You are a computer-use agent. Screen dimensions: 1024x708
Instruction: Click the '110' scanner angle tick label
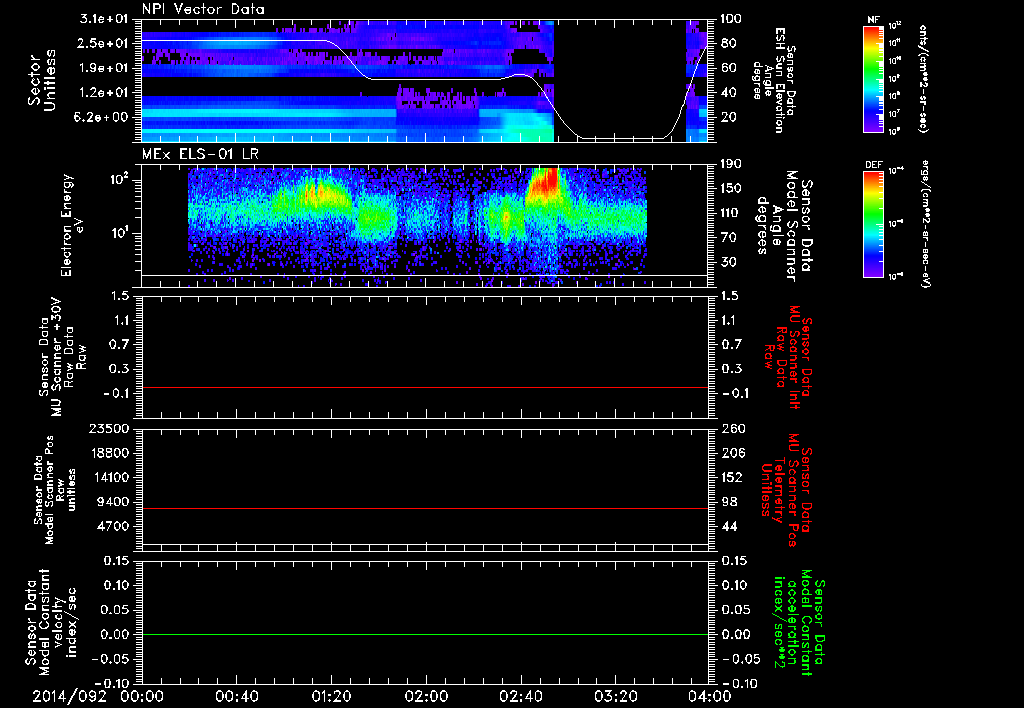(731, 213)
